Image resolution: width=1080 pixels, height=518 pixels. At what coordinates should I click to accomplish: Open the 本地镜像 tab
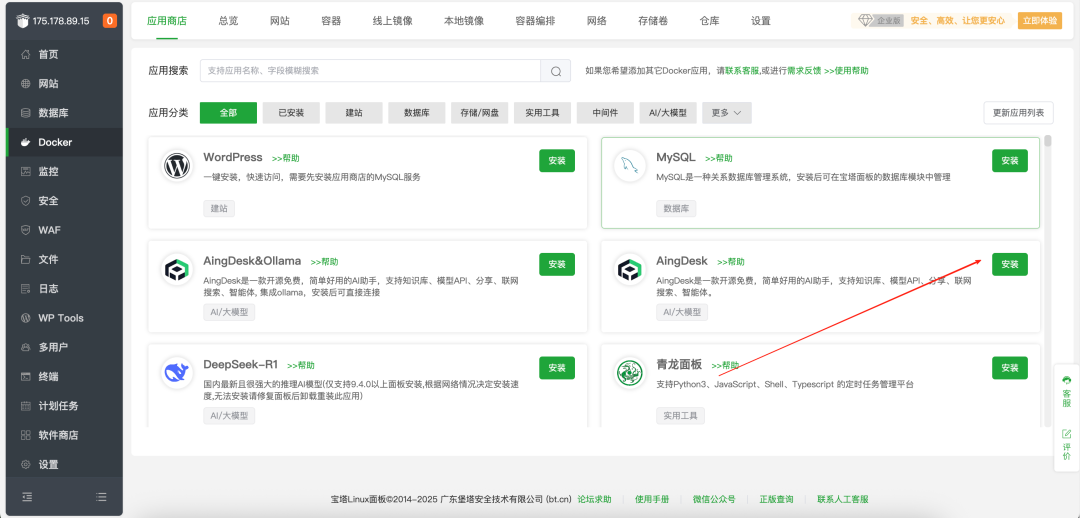point(464,21)
